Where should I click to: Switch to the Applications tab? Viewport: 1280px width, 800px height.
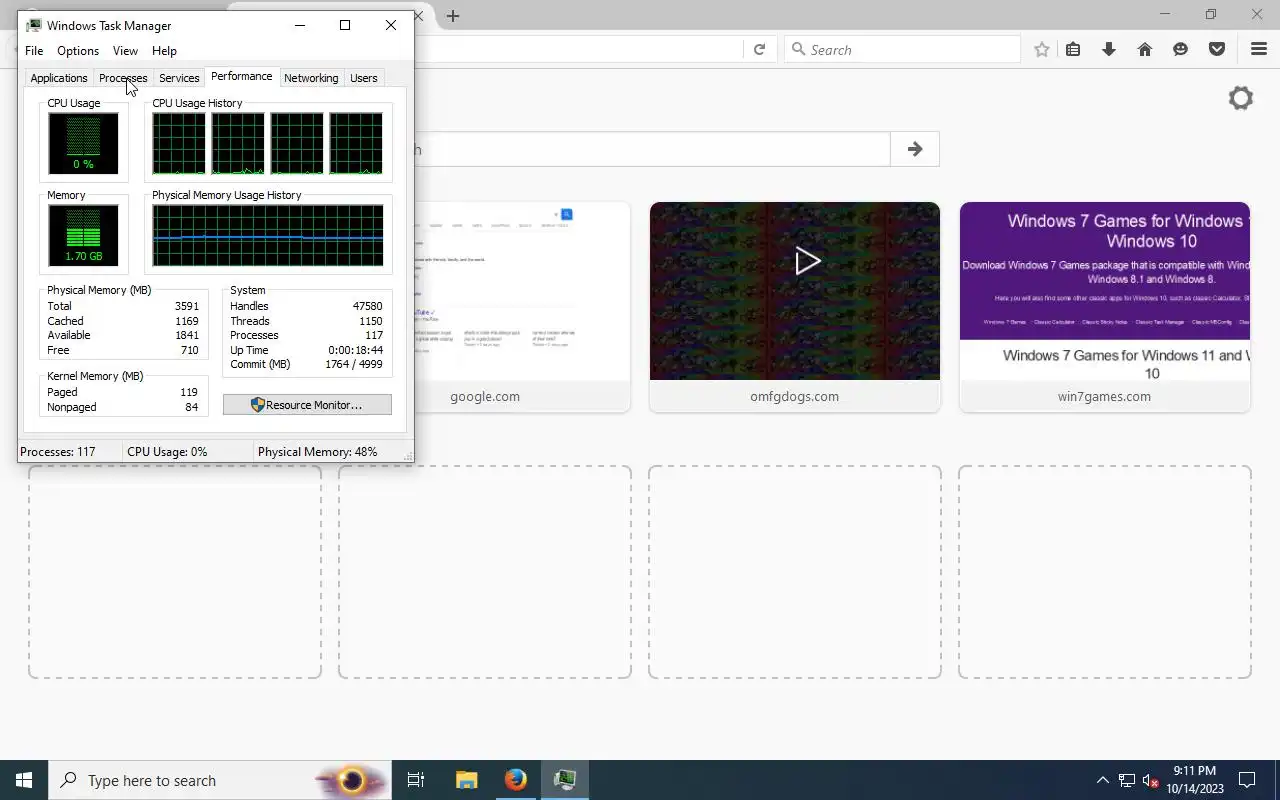(59, 78)
